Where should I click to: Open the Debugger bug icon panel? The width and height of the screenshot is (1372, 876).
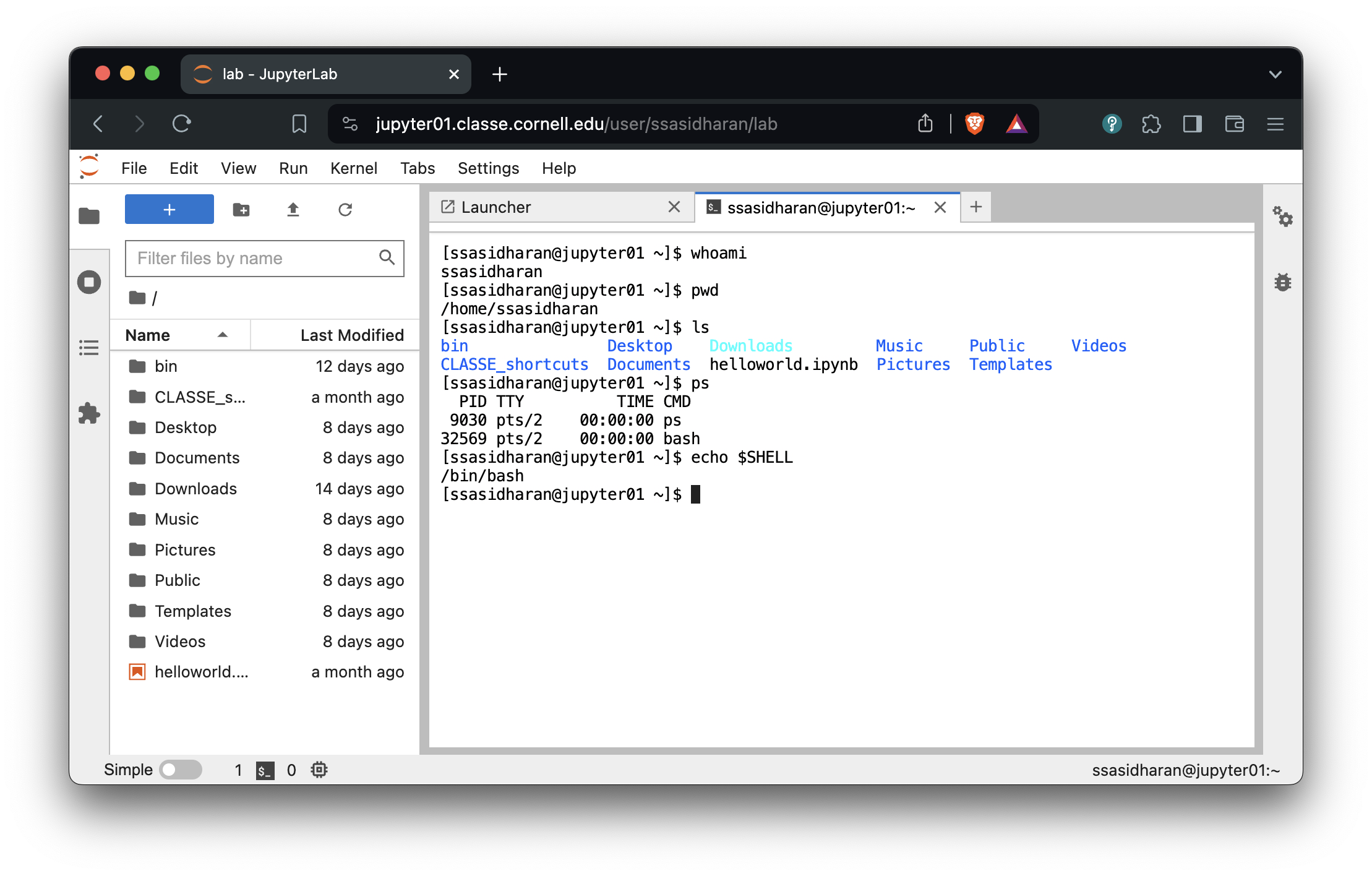(1282, 283)
